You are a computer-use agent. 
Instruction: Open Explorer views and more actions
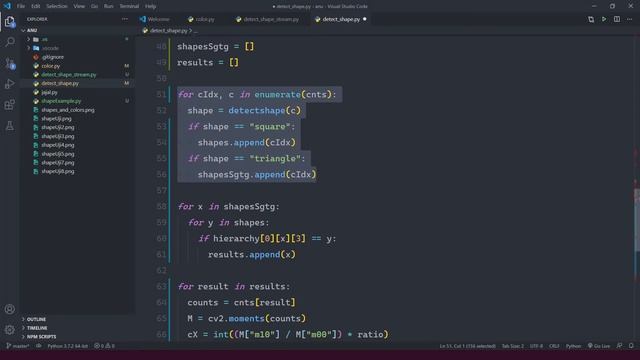[x=124, y=19]
